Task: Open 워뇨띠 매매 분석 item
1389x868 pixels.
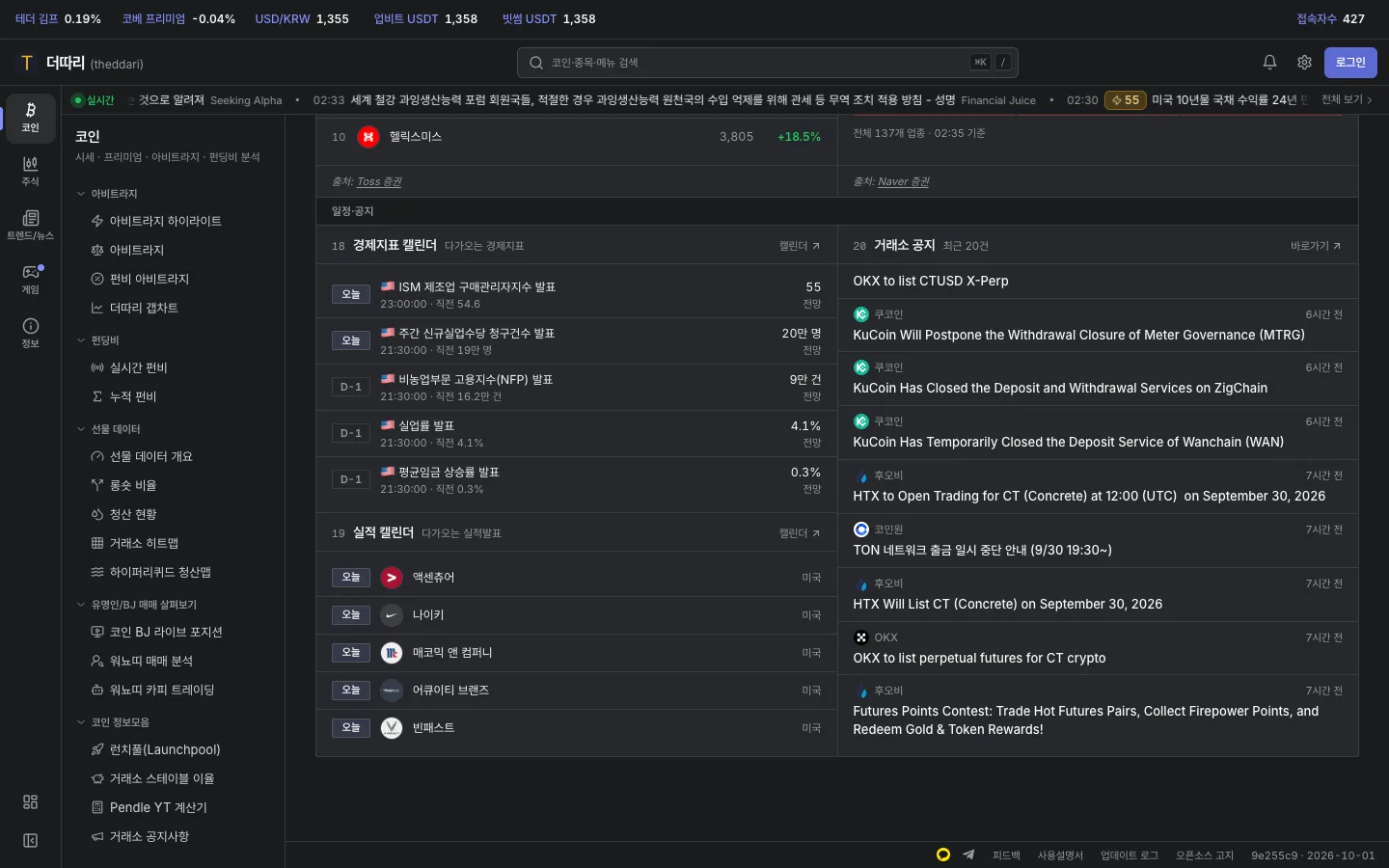Action: (173, 661)
